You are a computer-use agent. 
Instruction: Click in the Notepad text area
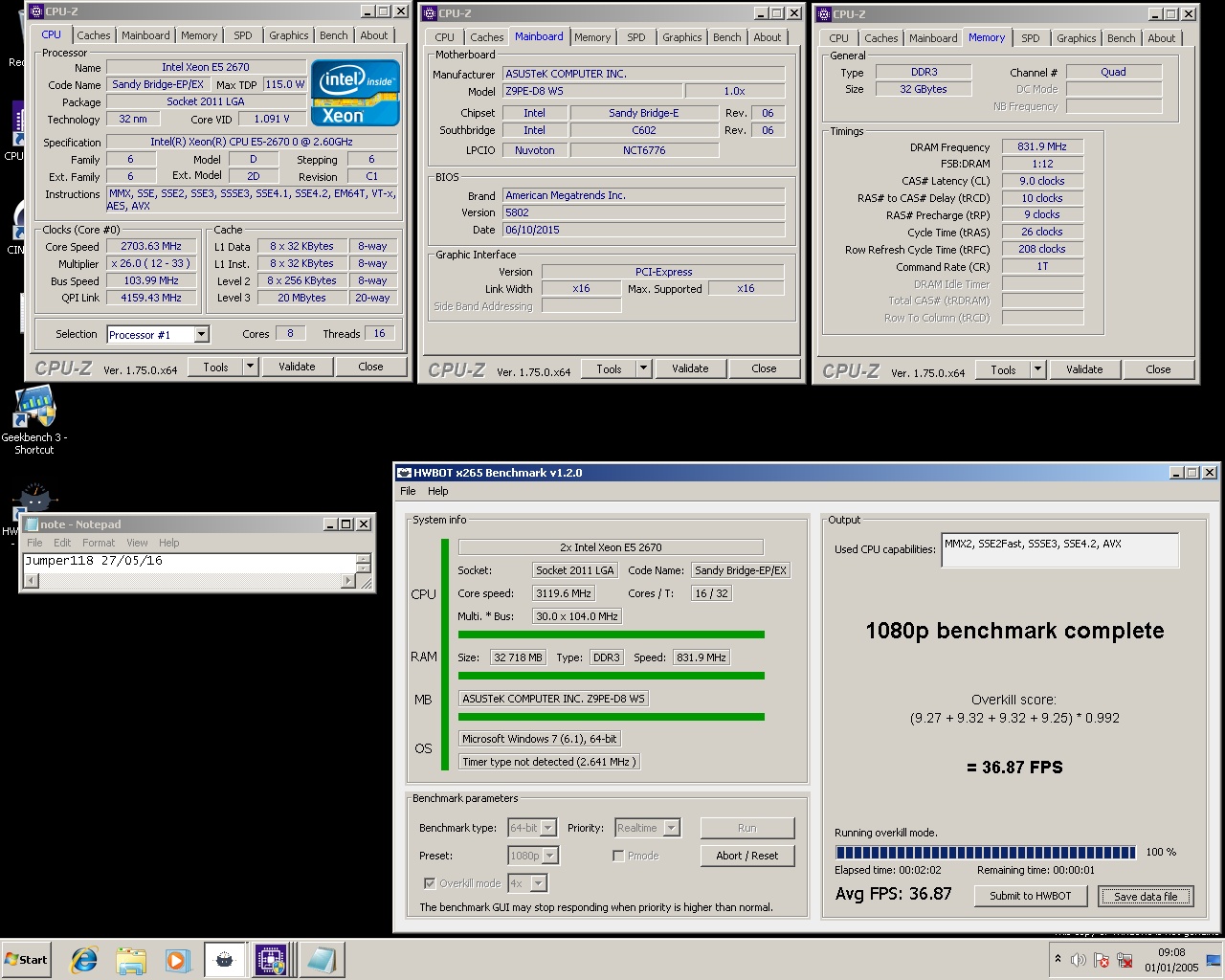pyautogui.click(x=189, y=563)
